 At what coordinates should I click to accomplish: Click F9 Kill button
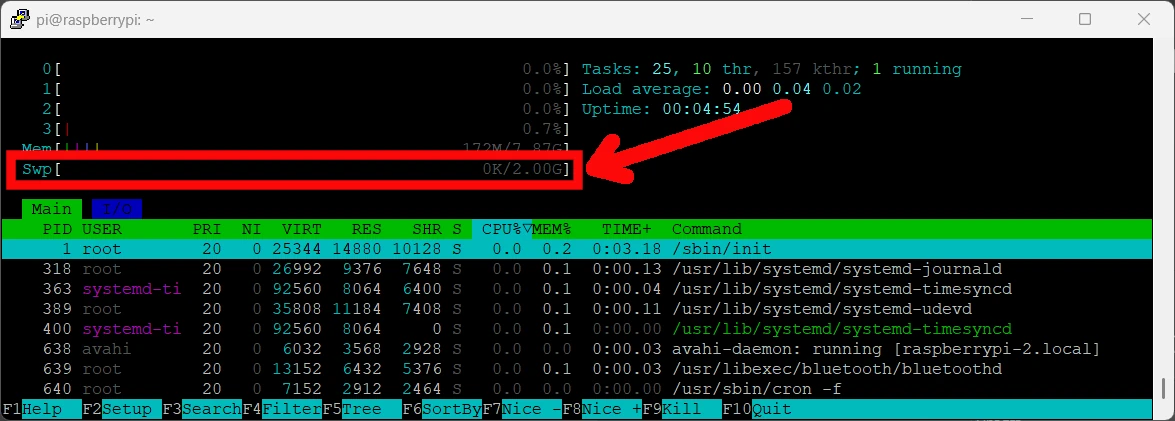coord(683,410)
